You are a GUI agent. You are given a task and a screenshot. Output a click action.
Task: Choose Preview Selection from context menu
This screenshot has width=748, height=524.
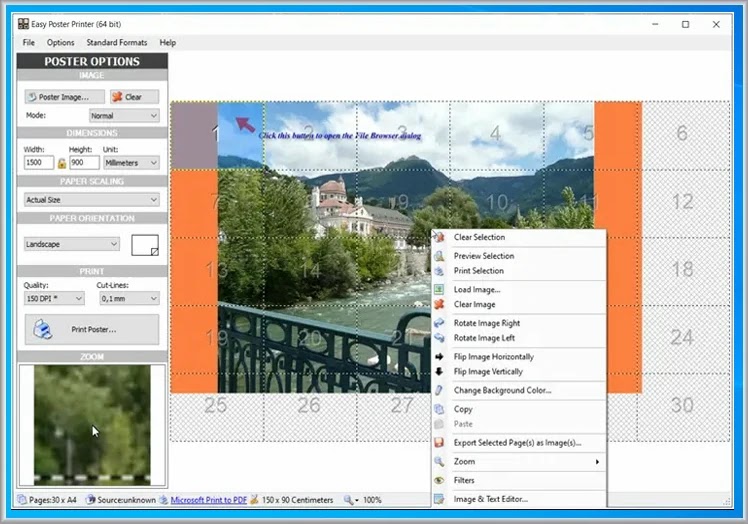[x=519, y=256]
